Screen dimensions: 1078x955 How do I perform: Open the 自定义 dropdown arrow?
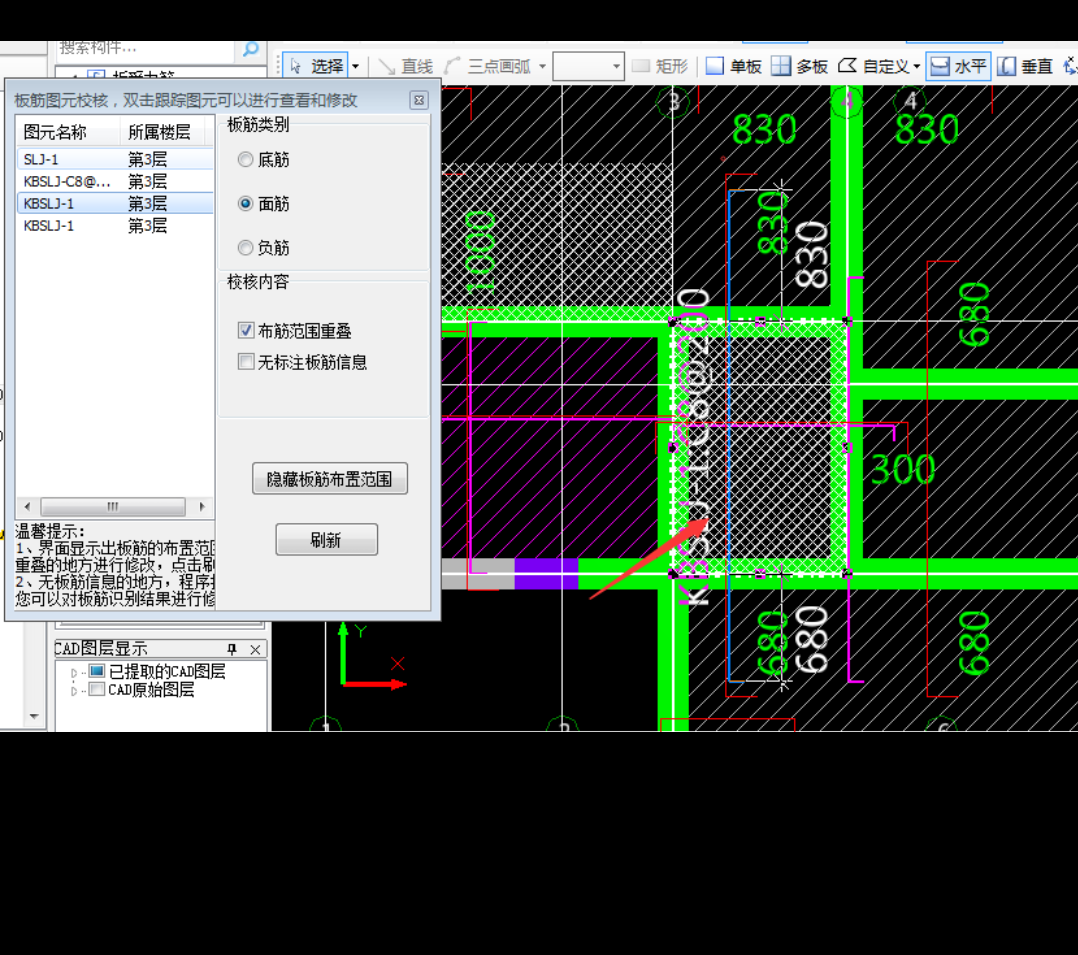coord(916,67)
